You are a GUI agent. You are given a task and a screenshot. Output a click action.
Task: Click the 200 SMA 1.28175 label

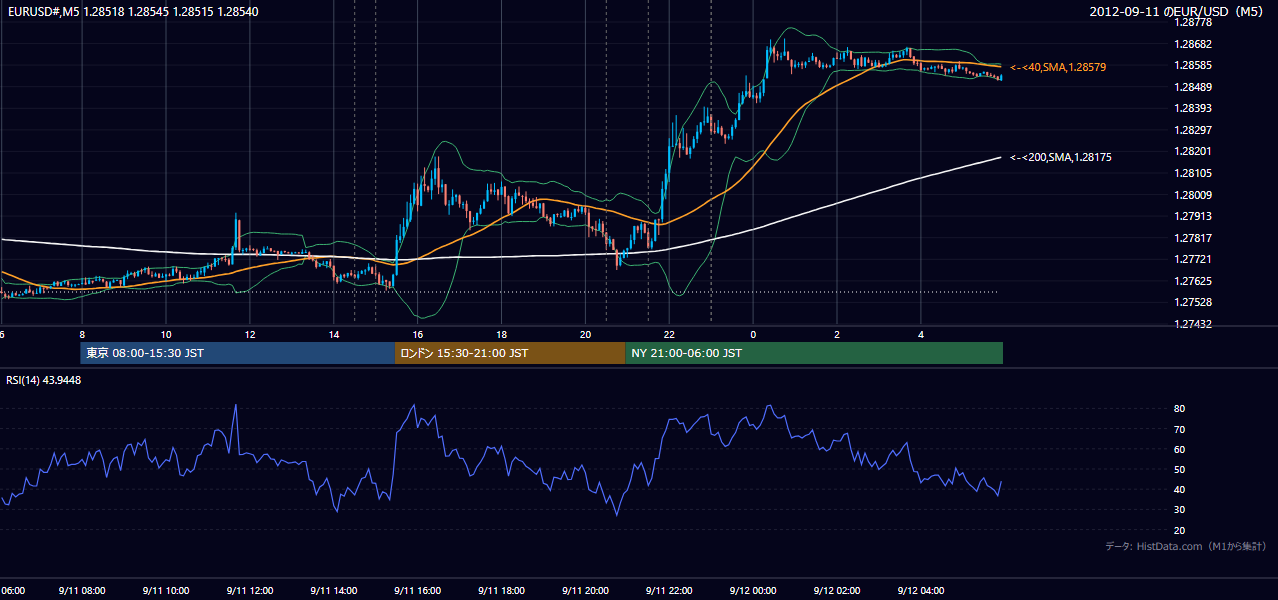(1061, 157)
